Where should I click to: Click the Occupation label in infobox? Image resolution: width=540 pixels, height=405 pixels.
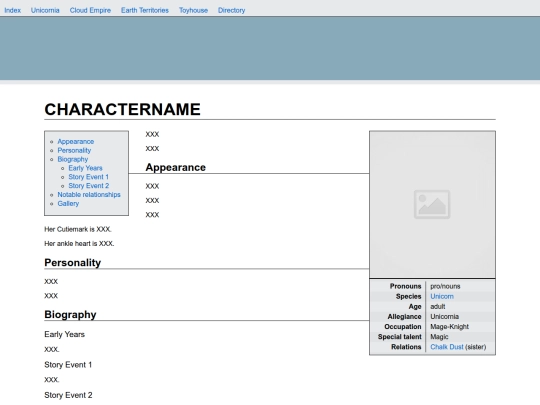(x=403, y=326)
